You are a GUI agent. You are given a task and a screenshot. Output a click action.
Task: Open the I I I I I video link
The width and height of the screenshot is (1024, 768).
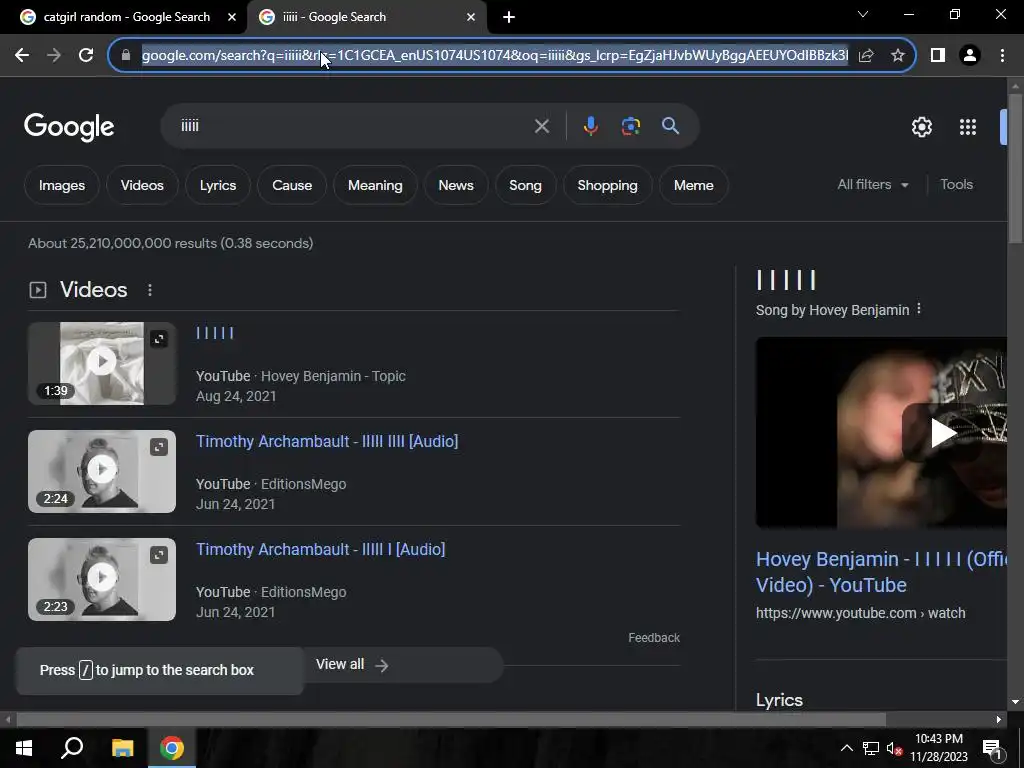click(215, 333)
